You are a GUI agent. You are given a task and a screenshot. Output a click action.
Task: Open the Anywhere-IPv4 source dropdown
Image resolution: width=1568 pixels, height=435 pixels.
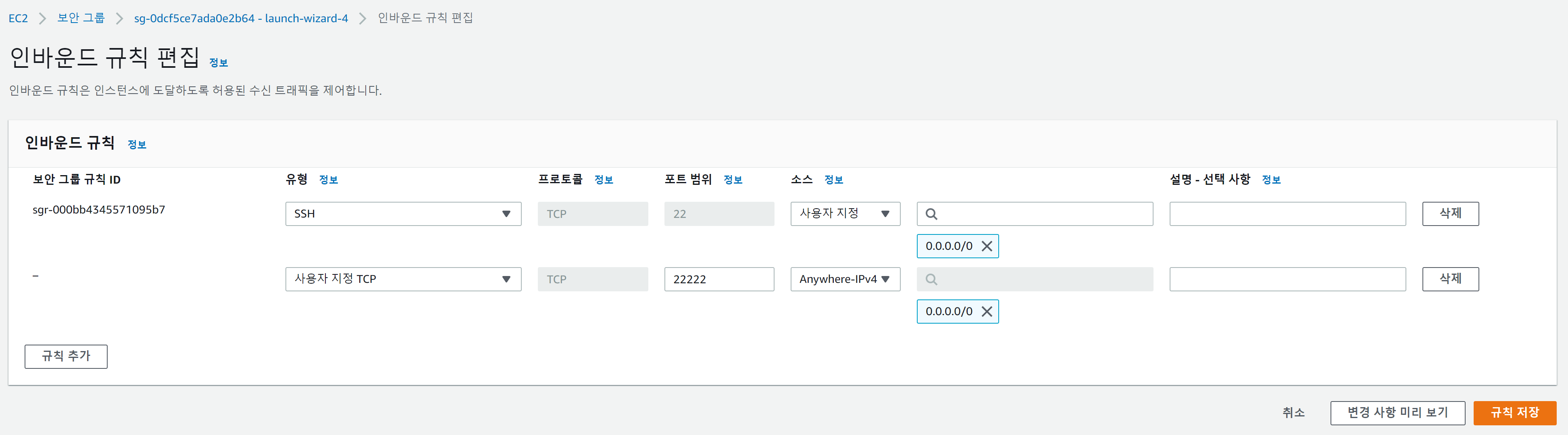(845, 279)
